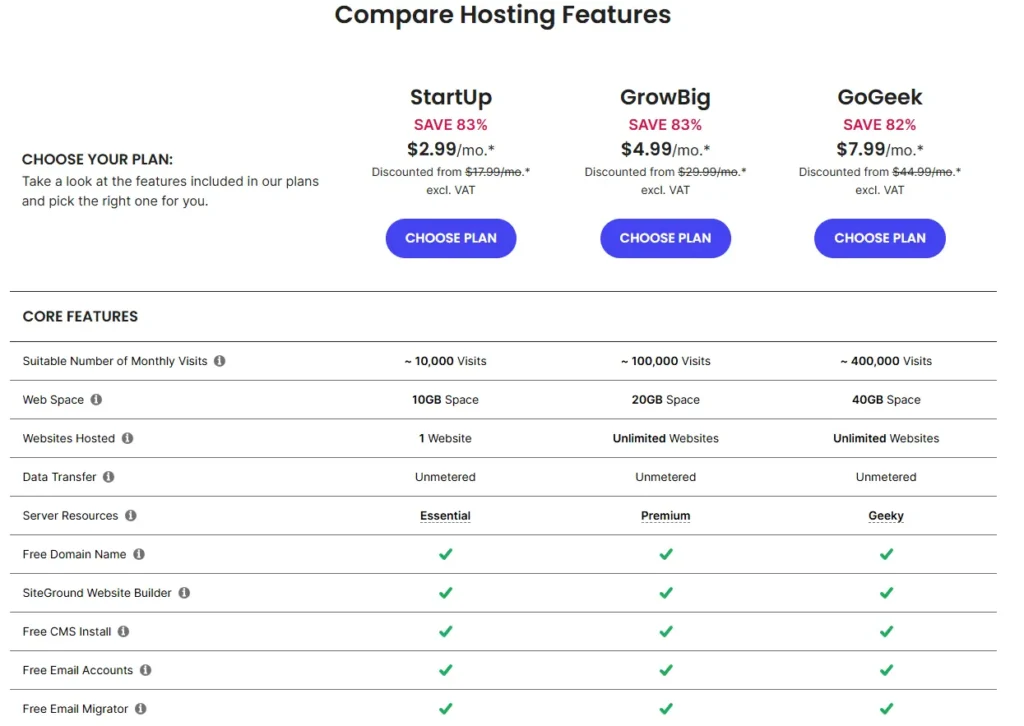Click the Server Resources row label
Image resolution: width=1024 pixels, height=726 pixels.
point(71,516)
